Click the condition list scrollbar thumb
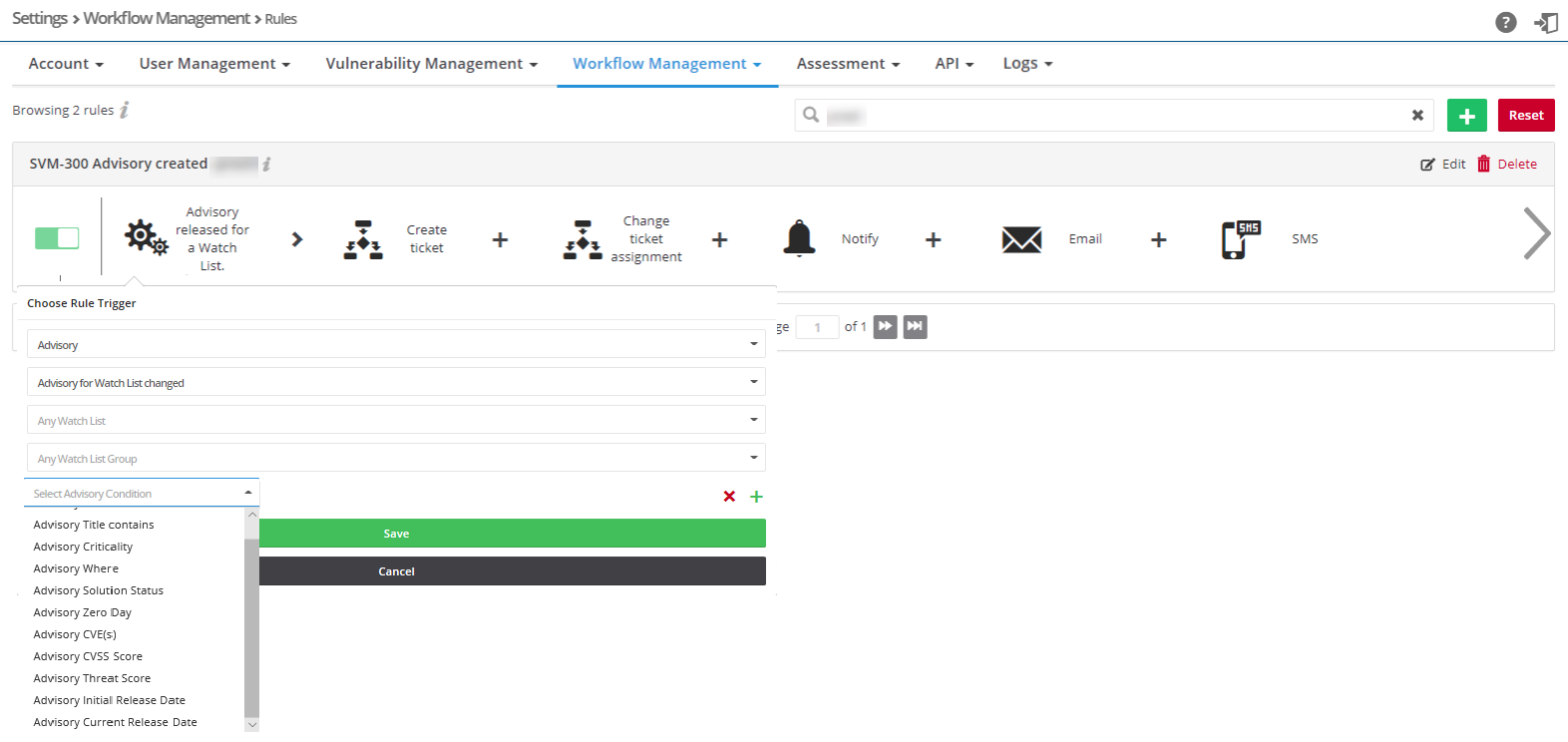 tap(252, 627)
